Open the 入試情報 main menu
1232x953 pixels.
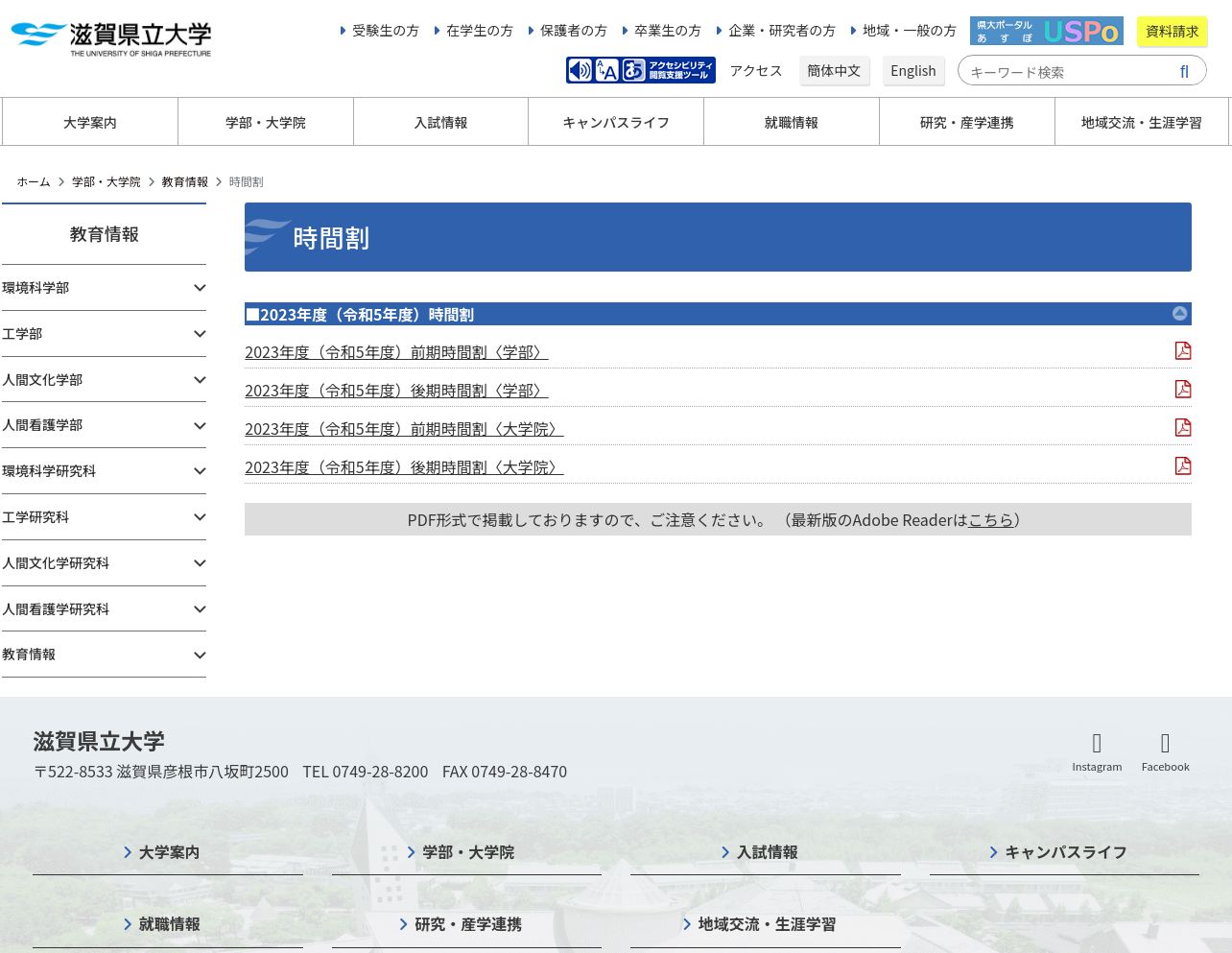tap(441, 122)
